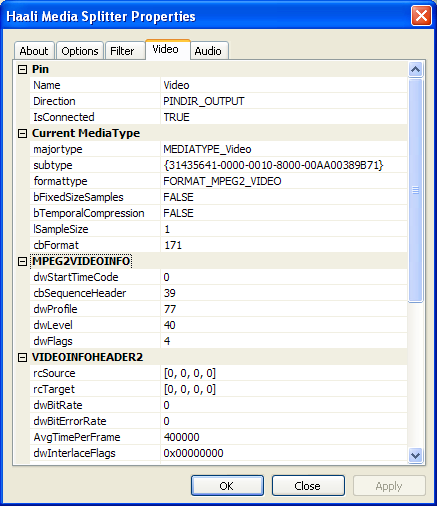Open the Filter tab
Screen dimensions: 437x506
pyautogui.click(x=125, y=51)
